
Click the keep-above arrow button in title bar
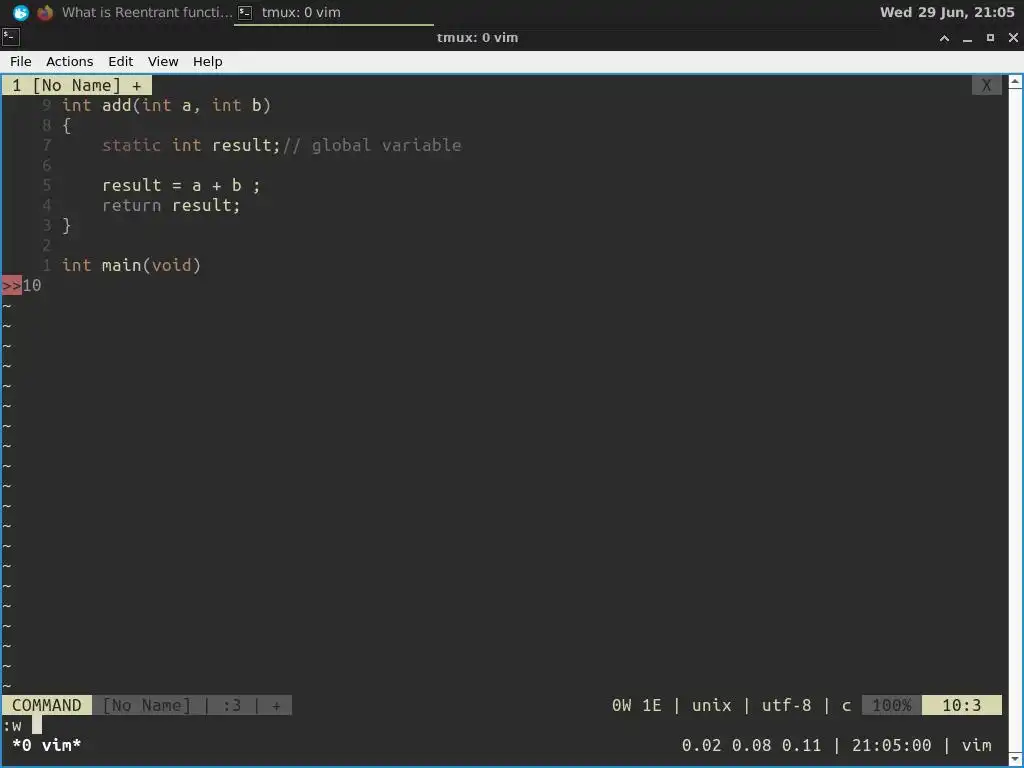(x=944, y=38)
